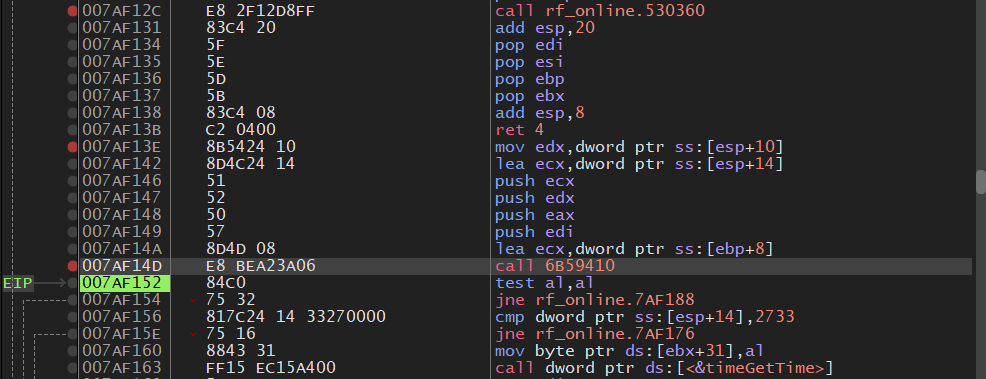The image size is (986, 379).
Task: Select address 007AF134
Action: coord(122,45)
